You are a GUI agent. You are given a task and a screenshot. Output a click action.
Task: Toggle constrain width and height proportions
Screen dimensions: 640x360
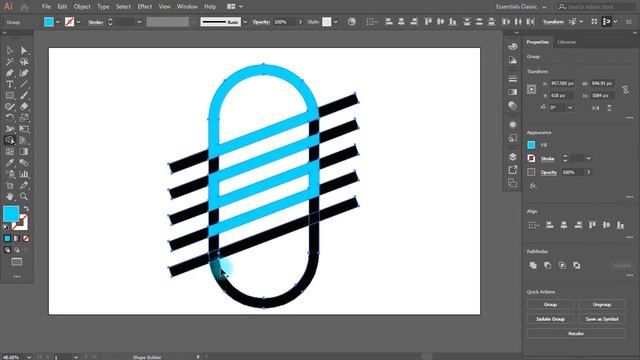point(625,89)
